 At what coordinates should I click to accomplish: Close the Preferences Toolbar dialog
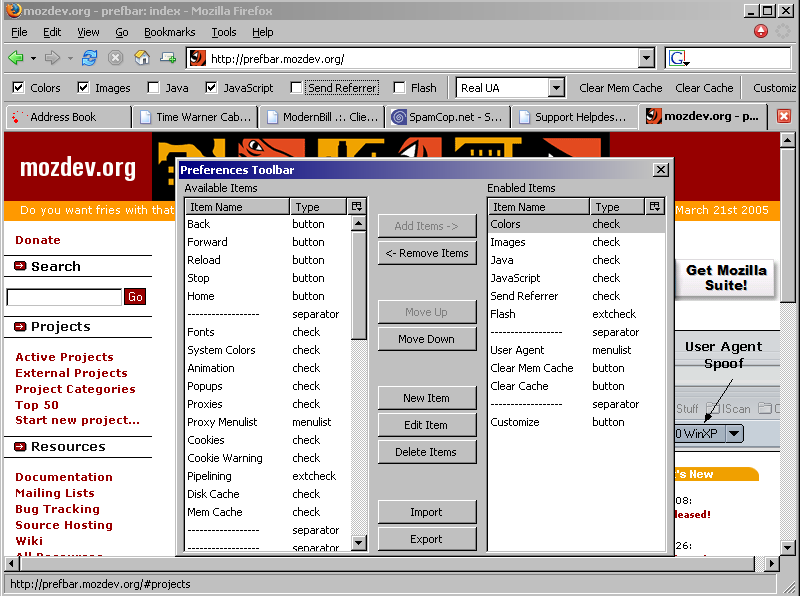click(661, 169)
